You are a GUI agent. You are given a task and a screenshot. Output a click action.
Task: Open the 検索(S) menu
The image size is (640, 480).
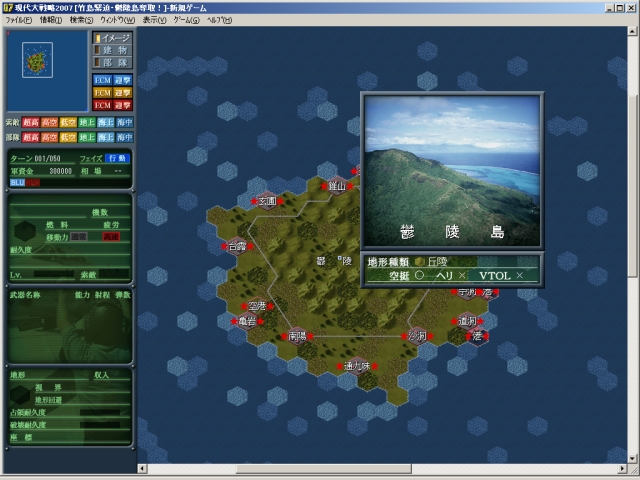pyautogui.click(x=81, y=20)
